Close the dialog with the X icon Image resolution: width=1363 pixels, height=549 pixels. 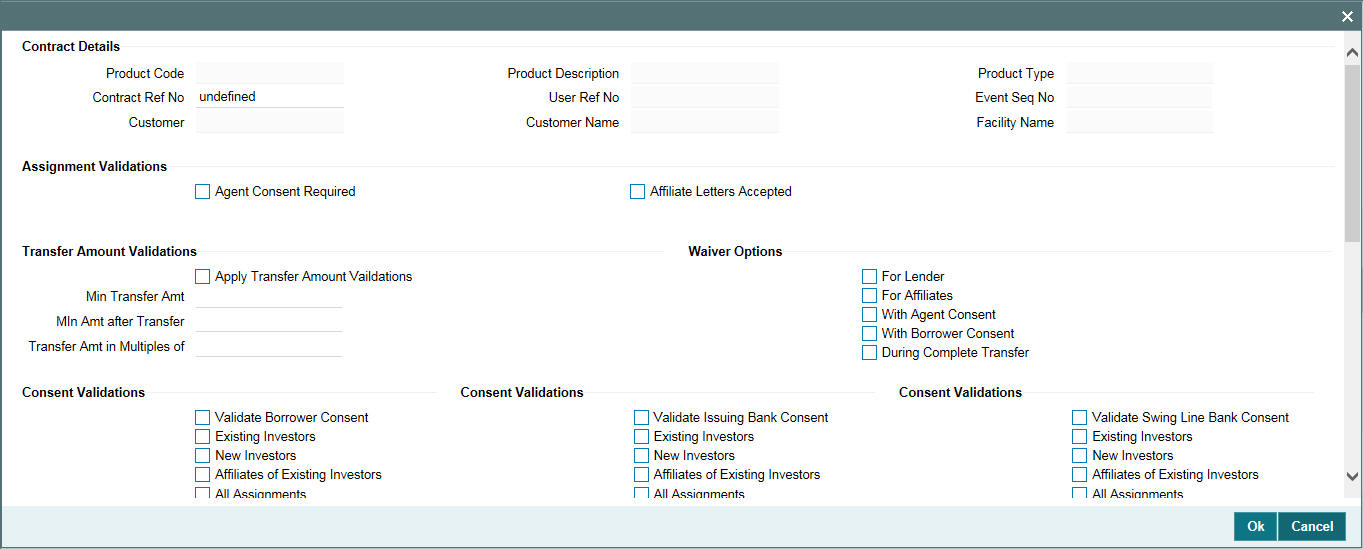point(1347,16)
